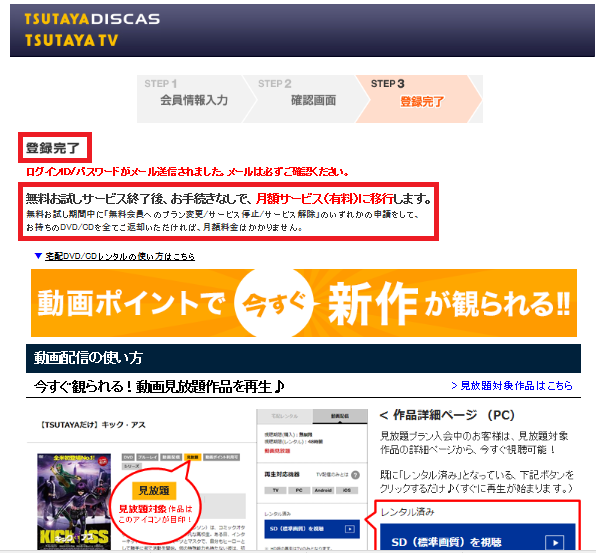Click the Kick-Ass movie poster thumbnail
The height and width of the screenshot is (553, 596).
click(74, 501)
